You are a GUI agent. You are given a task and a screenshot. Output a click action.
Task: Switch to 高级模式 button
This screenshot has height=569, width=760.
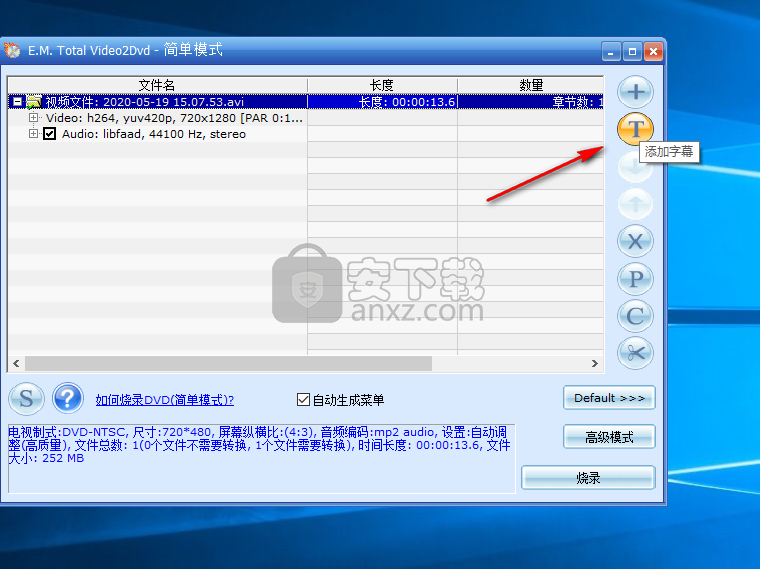[x=609, y=437]
